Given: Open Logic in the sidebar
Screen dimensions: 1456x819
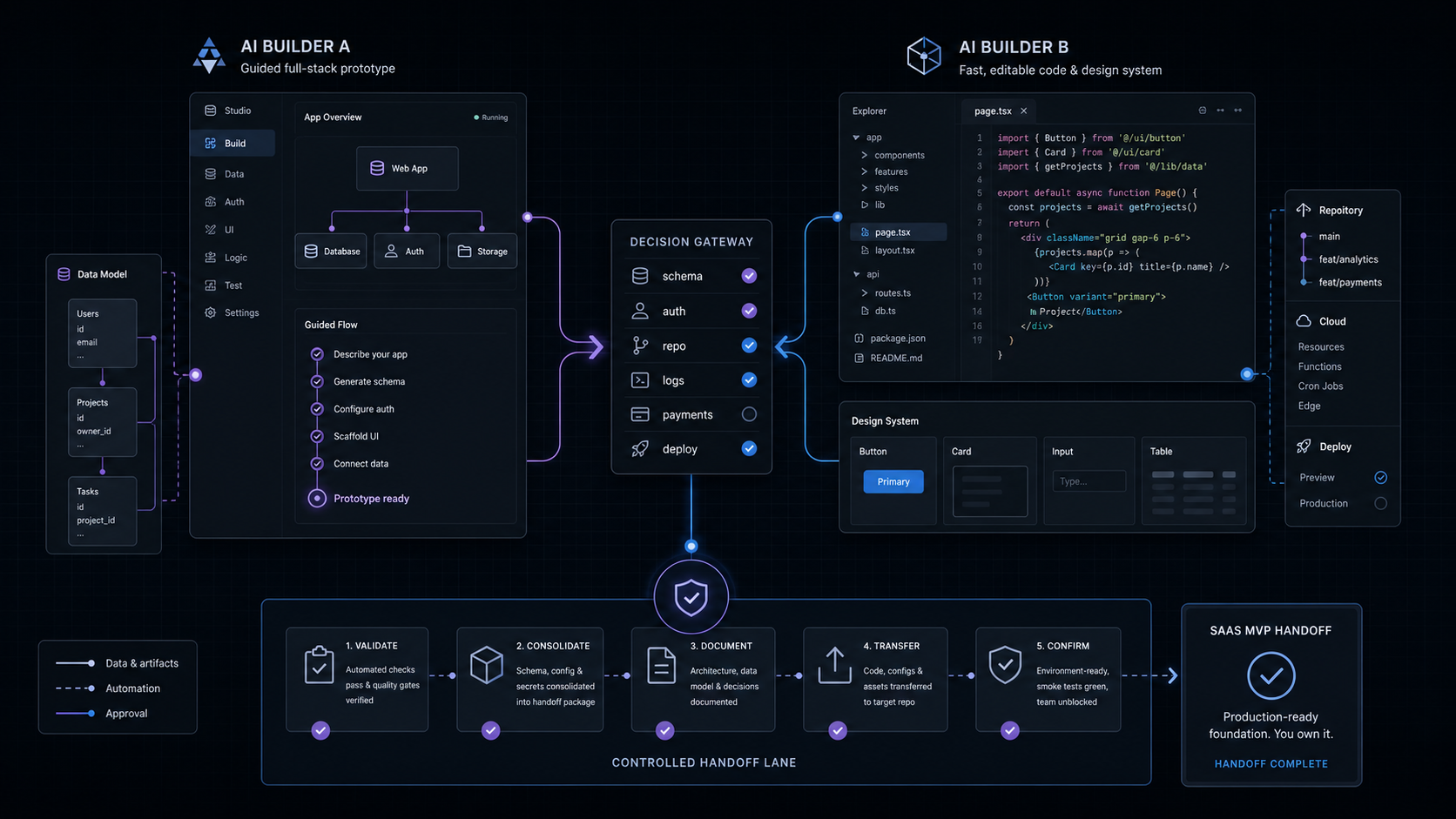Looking at the screenshot, I should (x=226, y=258).
